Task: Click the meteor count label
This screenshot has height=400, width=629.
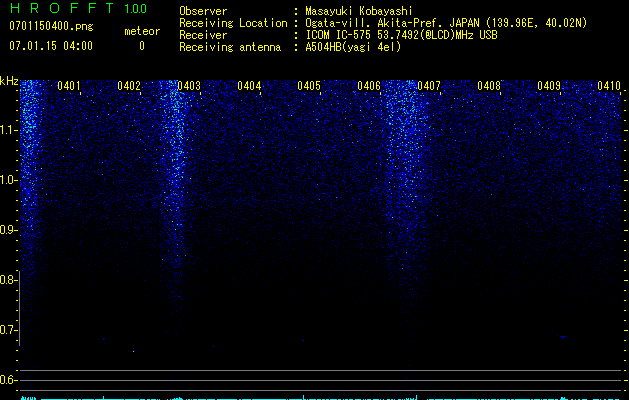Action: coord(142,31)
